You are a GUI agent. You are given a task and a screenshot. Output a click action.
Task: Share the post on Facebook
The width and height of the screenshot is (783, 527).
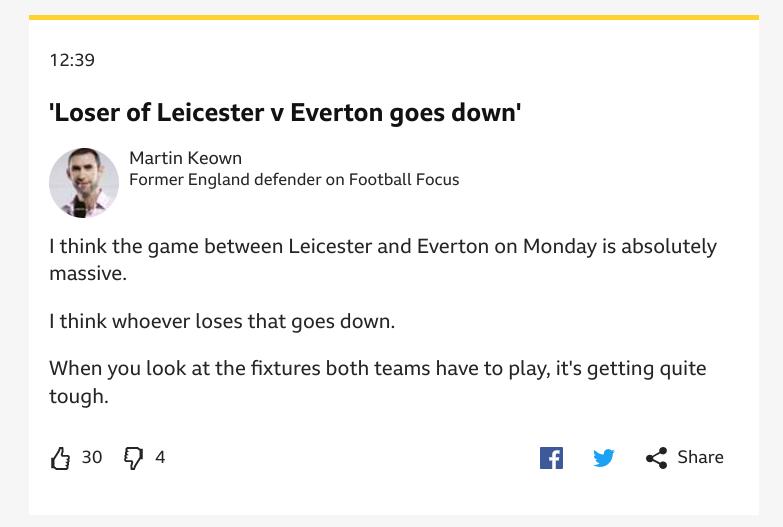click(x=551, y=458)
